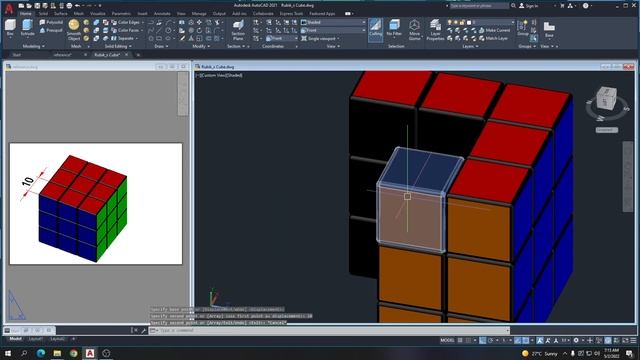640x360 pixels.
Task: Switch to the Layout1 tab
Action: pos(36,339)
